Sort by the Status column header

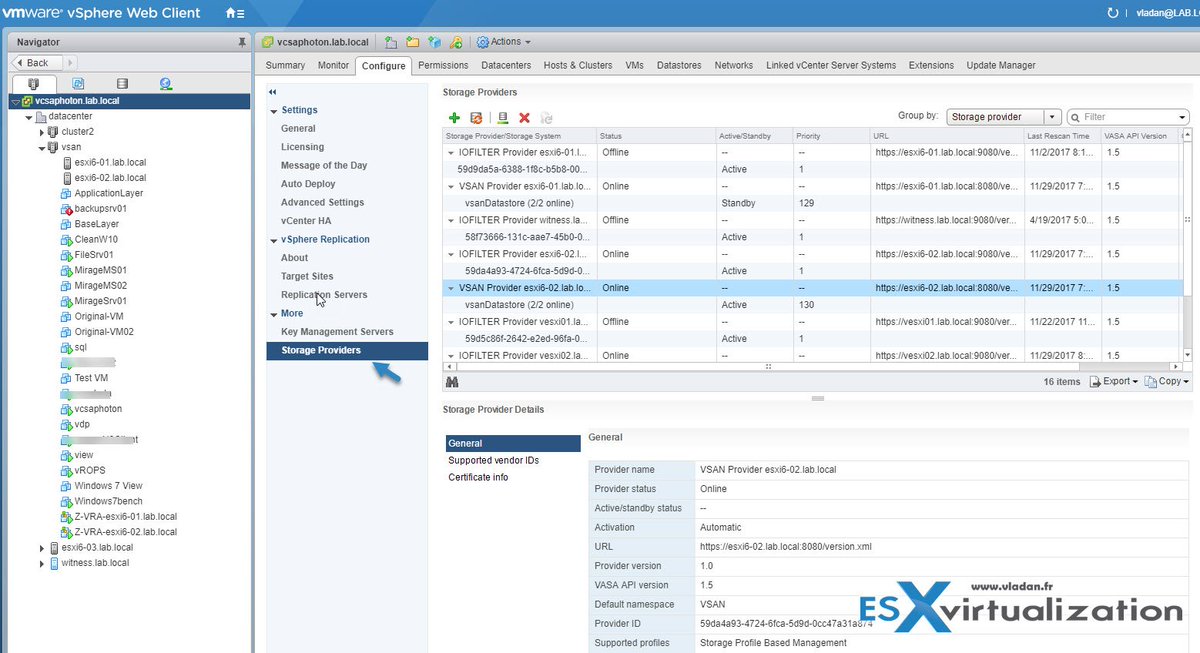655,136
